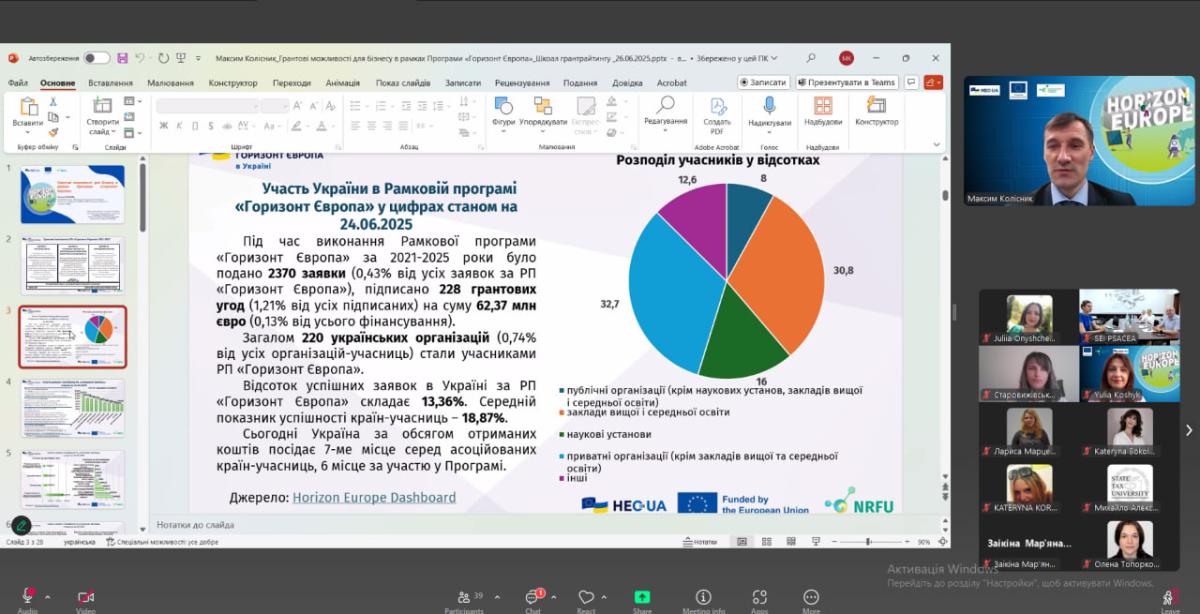
Task: Open the Фігури shapes dropdown
Action: pyautogui.click(x=503, y=111)
